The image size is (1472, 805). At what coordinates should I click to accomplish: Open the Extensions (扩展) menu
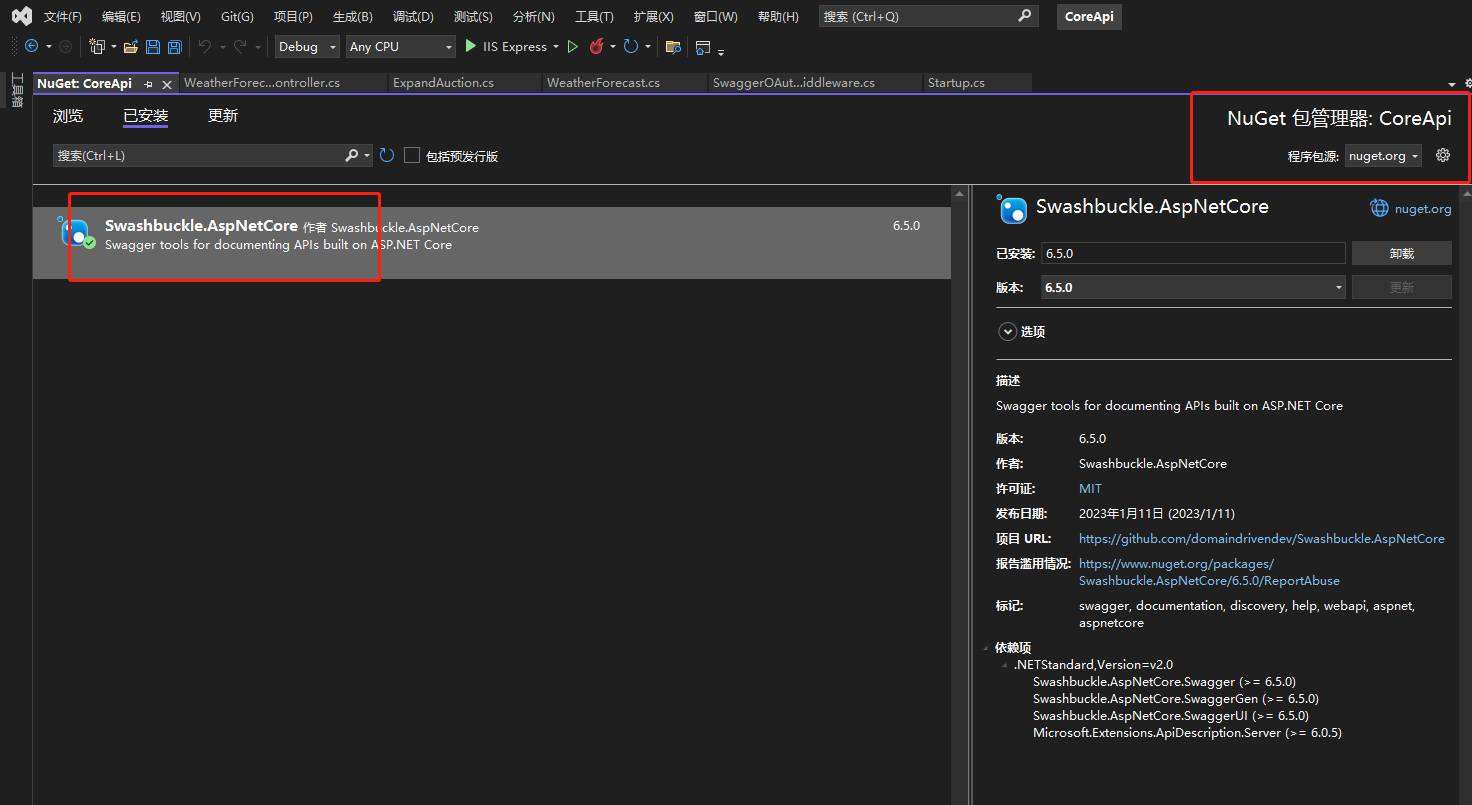654,16
